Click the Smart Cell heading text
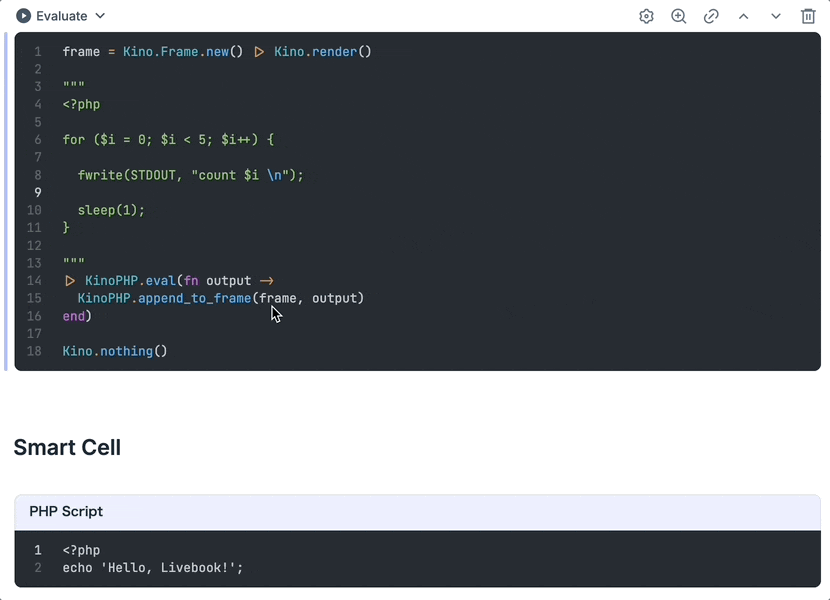 tap(67, 447)
